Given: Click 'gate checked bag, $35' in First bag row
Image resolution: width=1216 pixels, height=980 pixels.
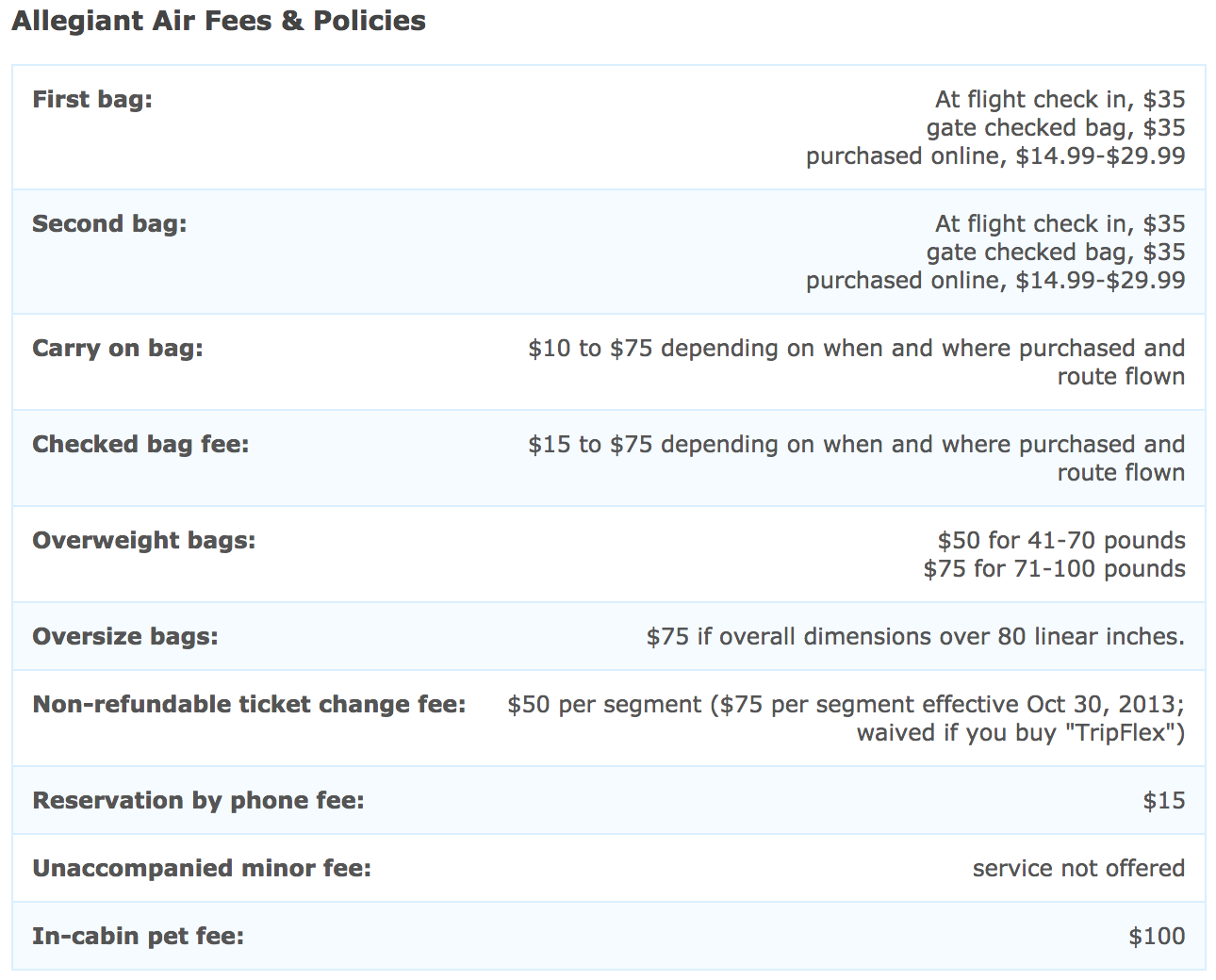Looking at the screenshot, I should click(x=1056, y=127).
